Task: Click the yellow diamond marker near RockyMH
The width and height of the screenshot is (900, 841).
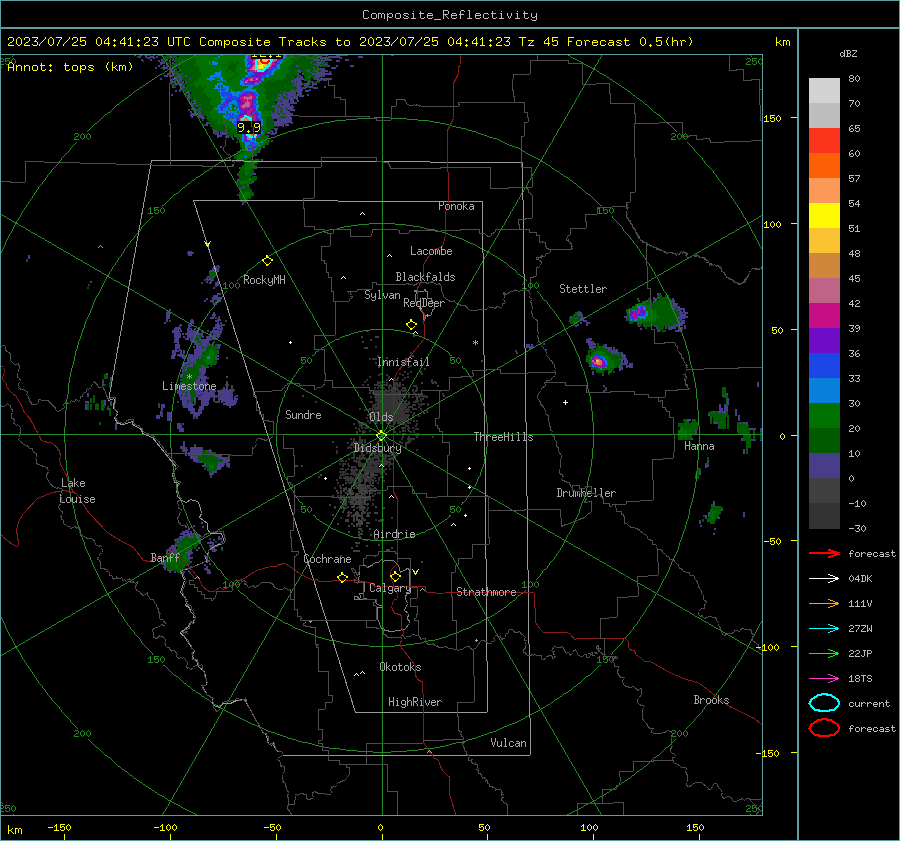Action: (x=267, y=261)
